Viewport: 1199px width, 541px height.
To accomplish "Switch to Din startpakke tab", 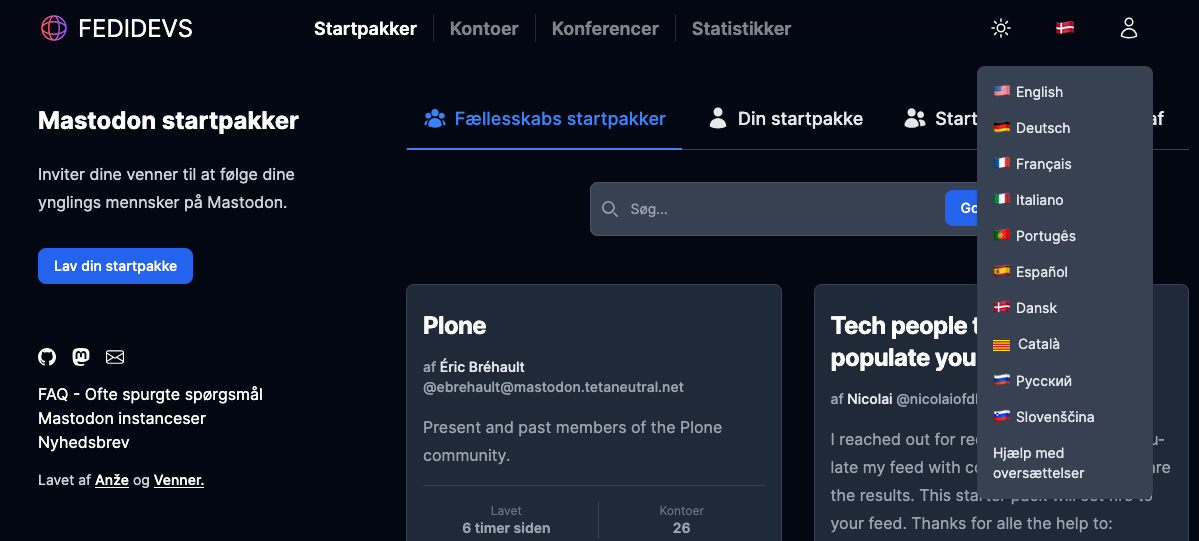I will pyautogui.click(x=785, y=119).
